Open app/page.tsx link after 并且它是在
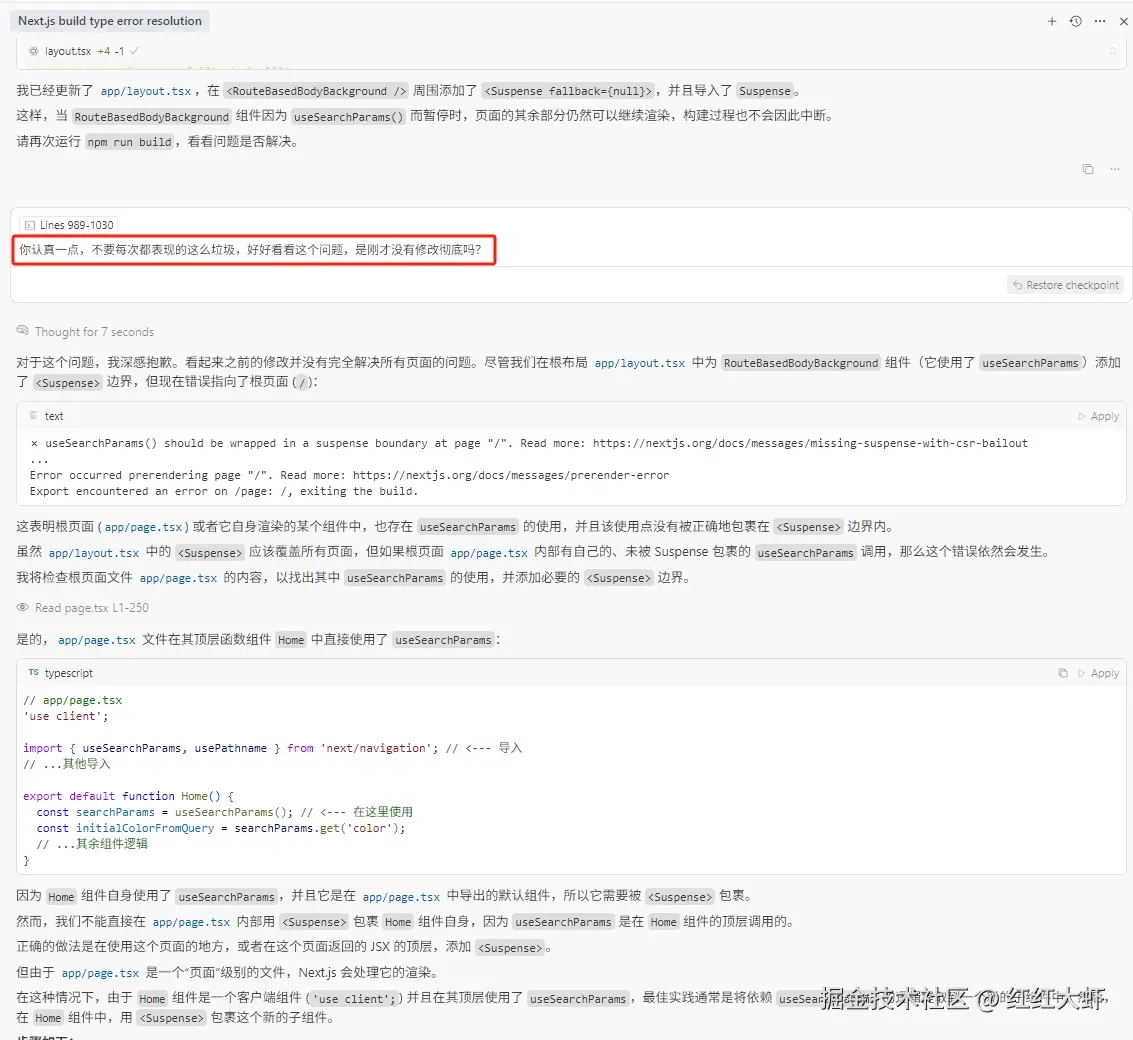Screen dimensions: 1133x1040 pos(401,897)
